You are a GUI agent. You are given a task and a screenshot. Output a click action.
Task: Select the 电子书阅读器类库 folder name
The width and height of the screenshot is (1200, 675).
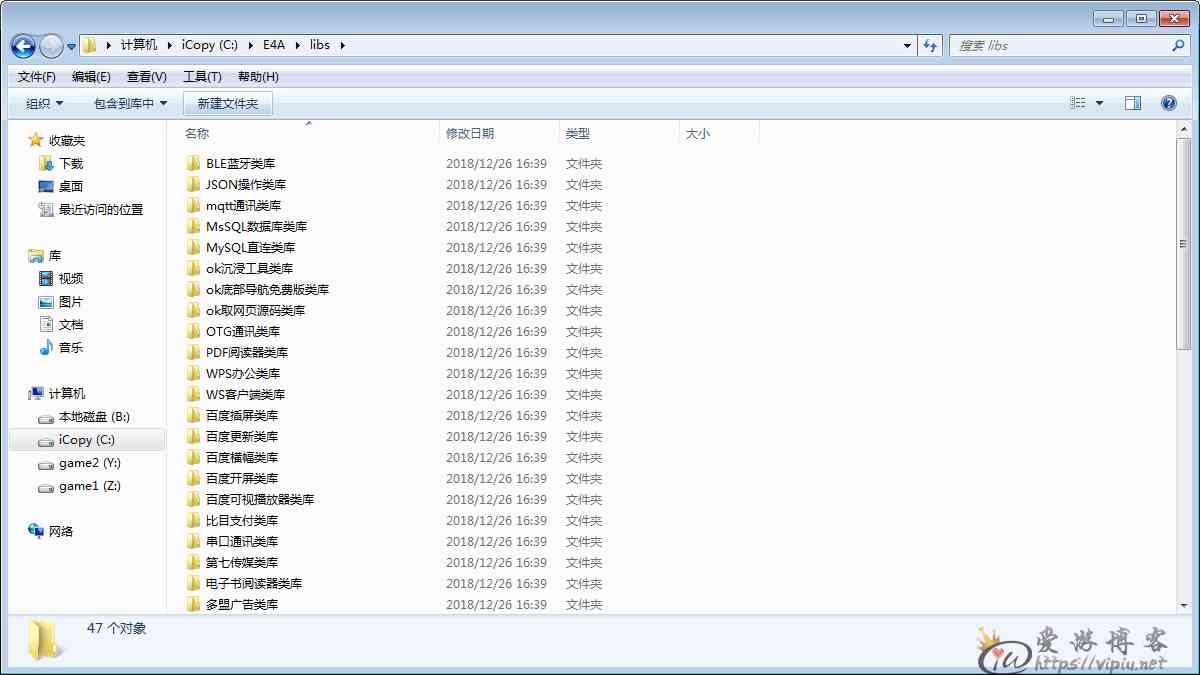[254, 583]
